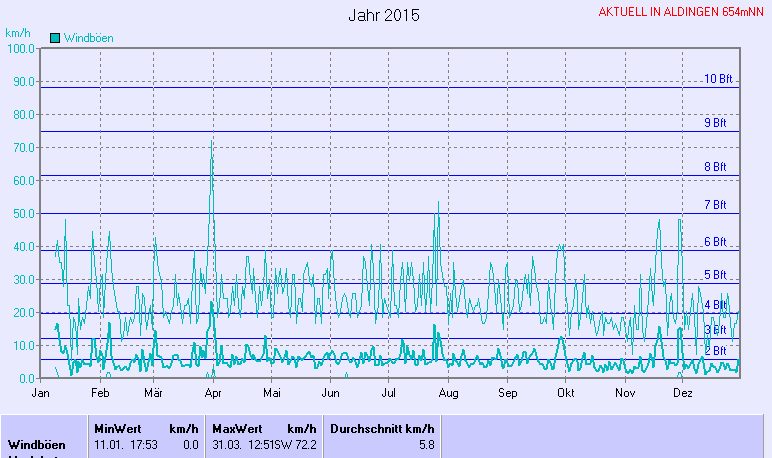
Task: Click the '2 Bft' Beaufort scale label
Action: [x=715, y=351]
